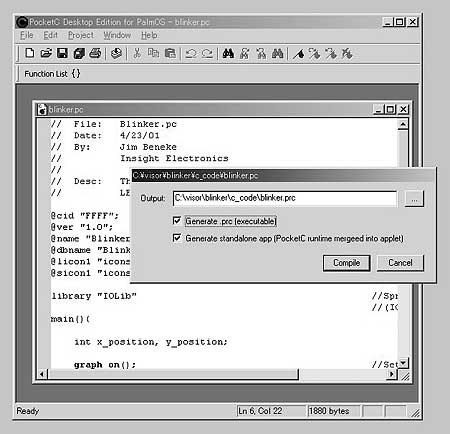Clear all bookmarks with last flag icon
Image resolution: width=450 pixels, height=434 pixels.
coord(347,53)
